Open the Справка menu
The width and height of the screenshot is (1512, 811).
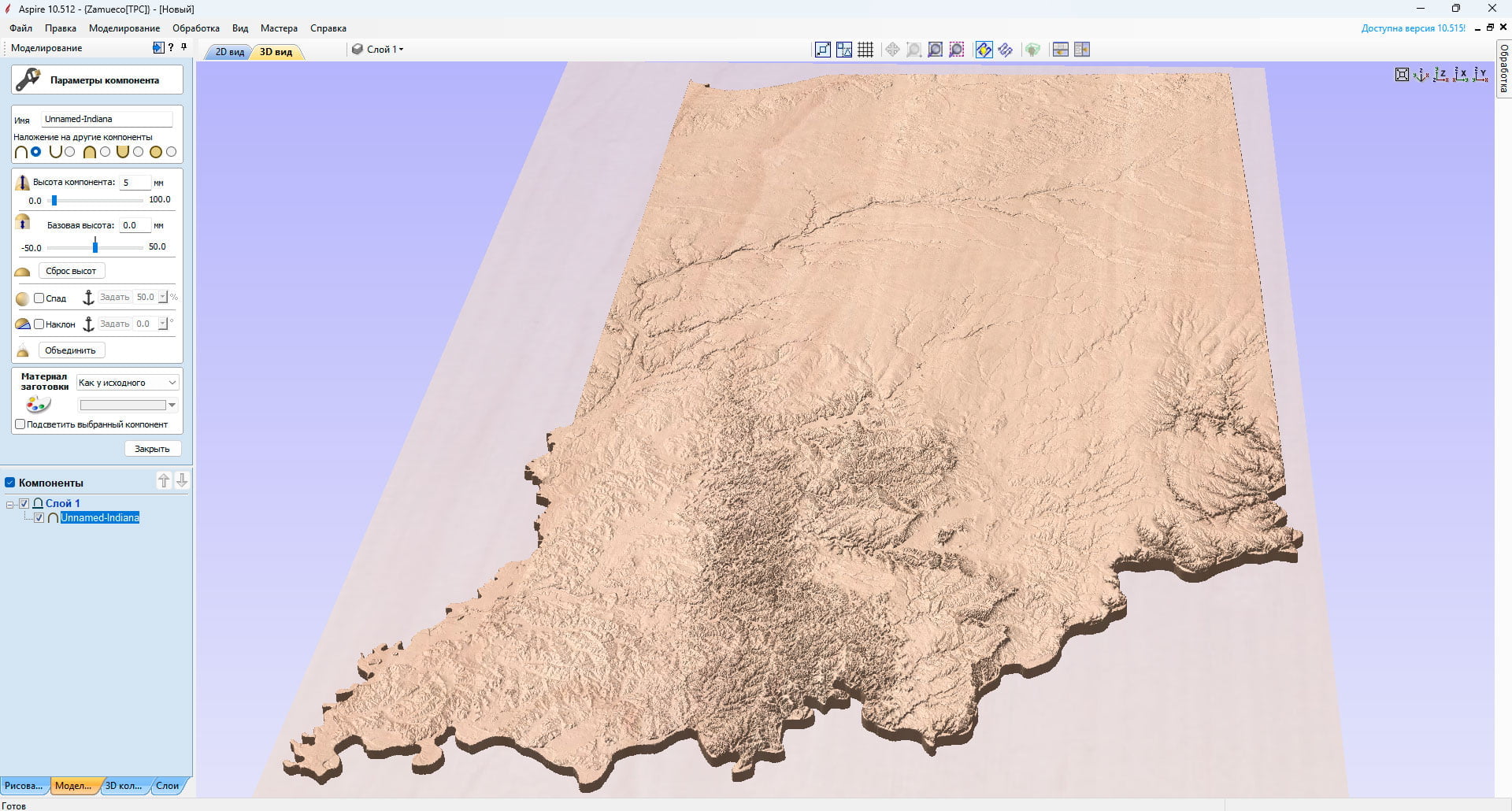[328, 28]
